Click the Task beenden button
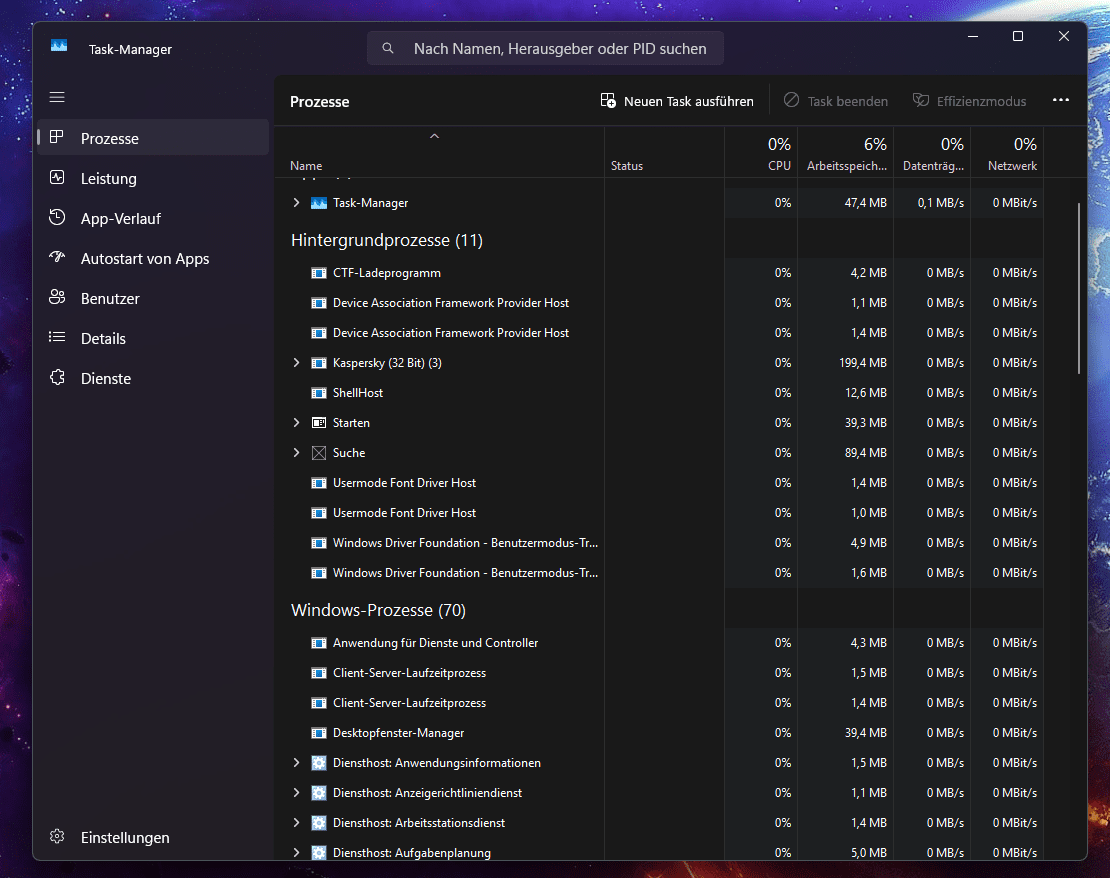The width and height of the screenshot is (1110, 878). (836, 101)
